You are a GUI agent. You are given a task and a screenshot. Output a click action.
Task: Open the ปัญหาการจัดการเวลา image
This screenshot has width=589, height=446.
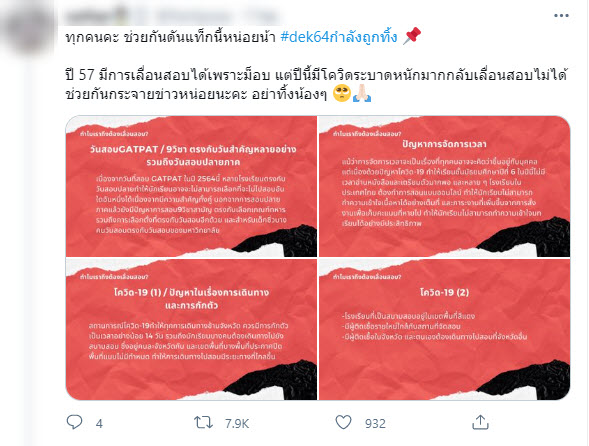(444, 186)
